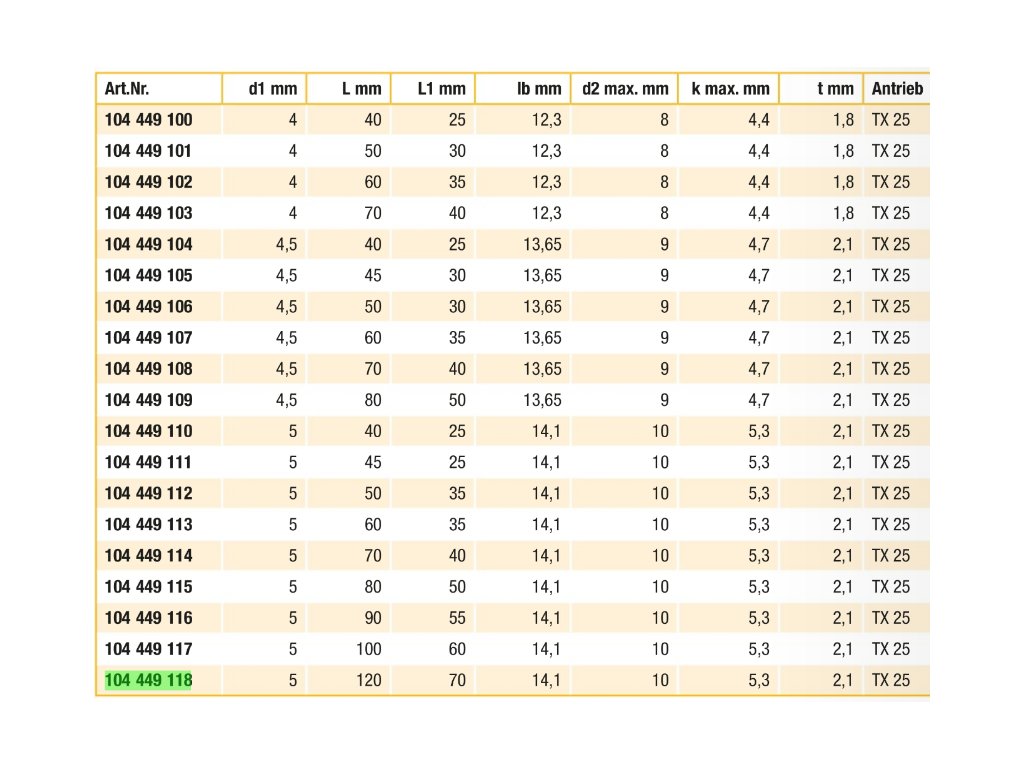The width and height of the screenshot is (1024, 768).
Task: Click TX 25 in row 104 449 108
Action: [890, 368]
